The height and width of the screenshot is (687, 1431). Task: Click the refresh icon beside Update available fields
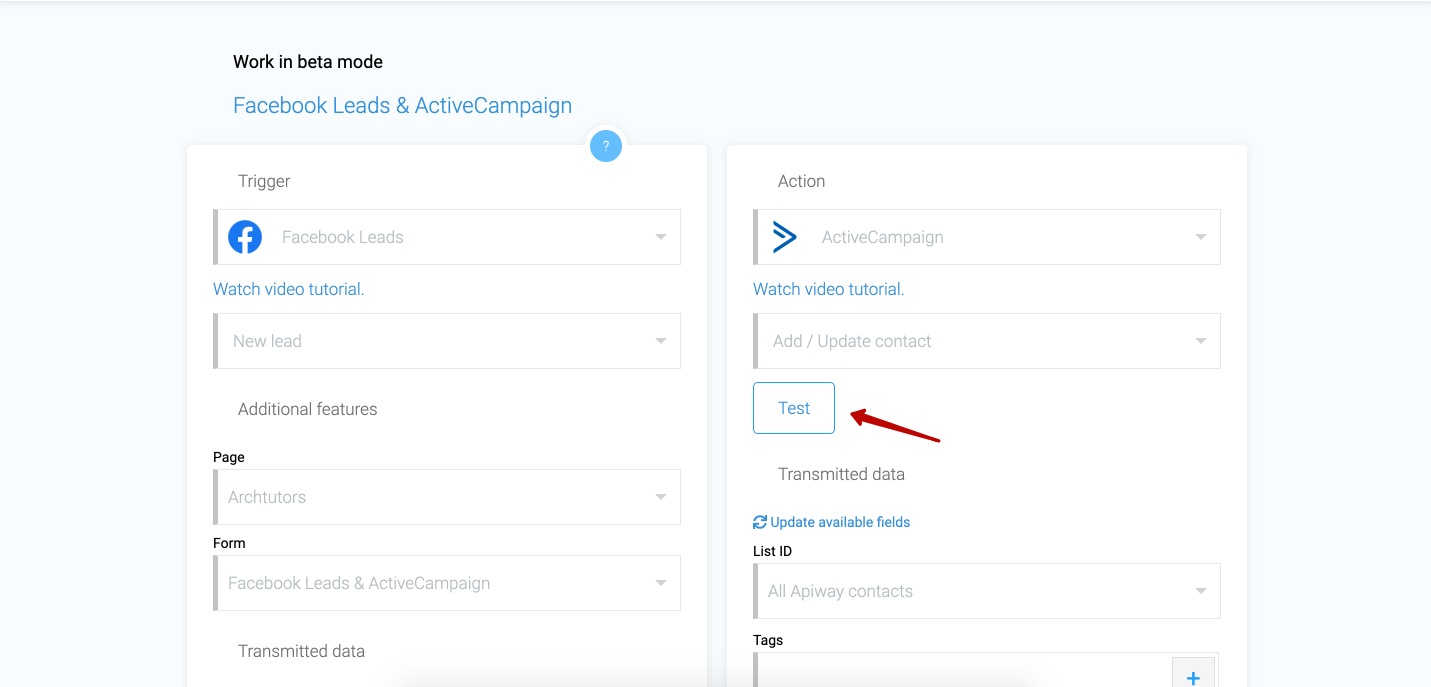point(760,522)
